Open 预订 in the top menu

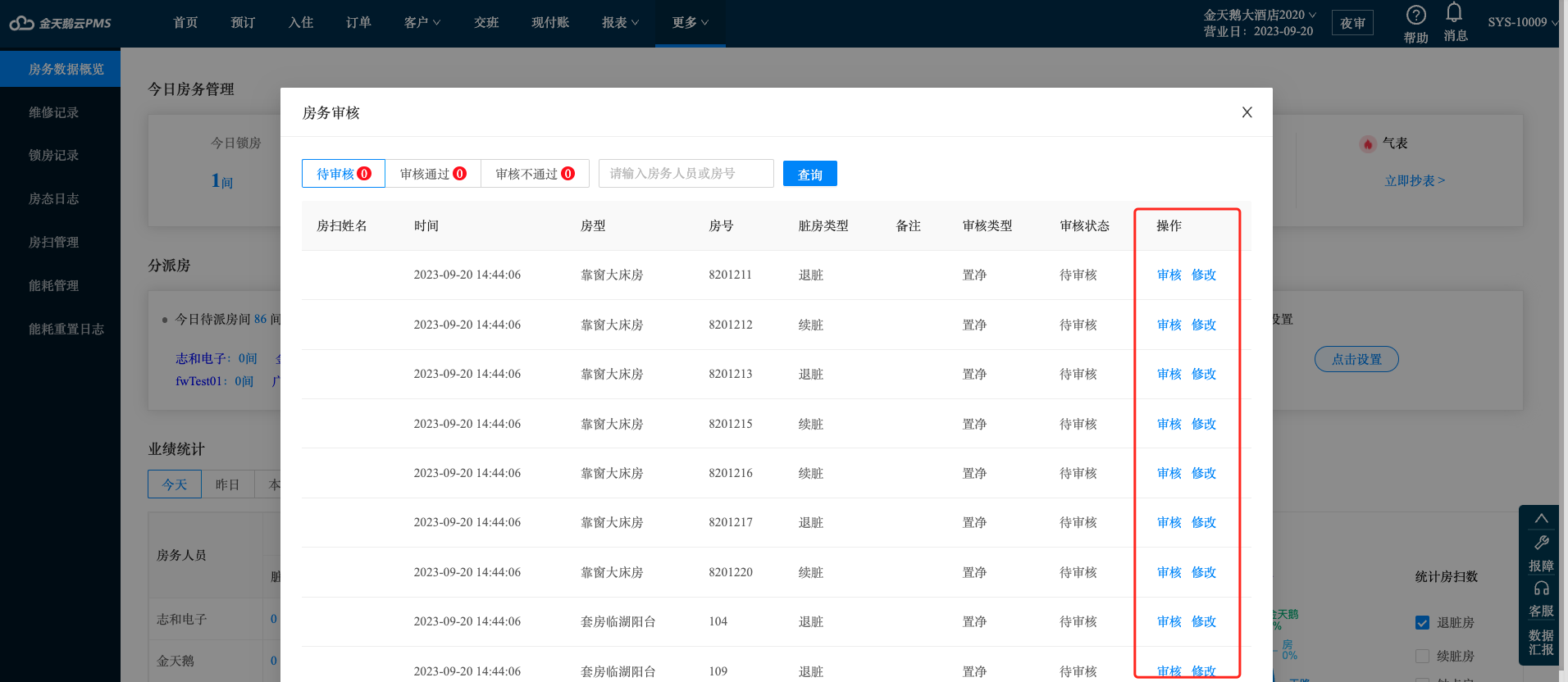pyautogui.click(x=243, y=23)
